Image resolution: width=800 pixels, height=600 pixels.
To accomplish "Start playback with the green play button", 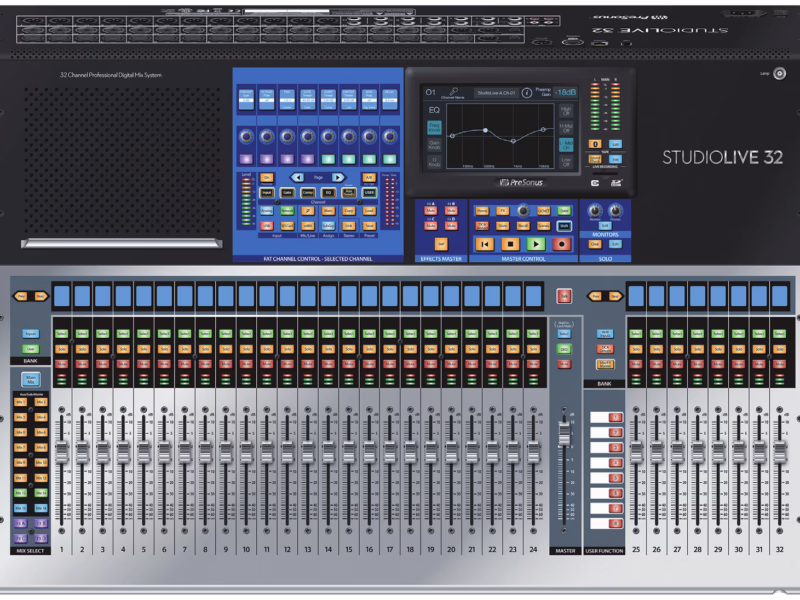I will click(x=536, y=244).
